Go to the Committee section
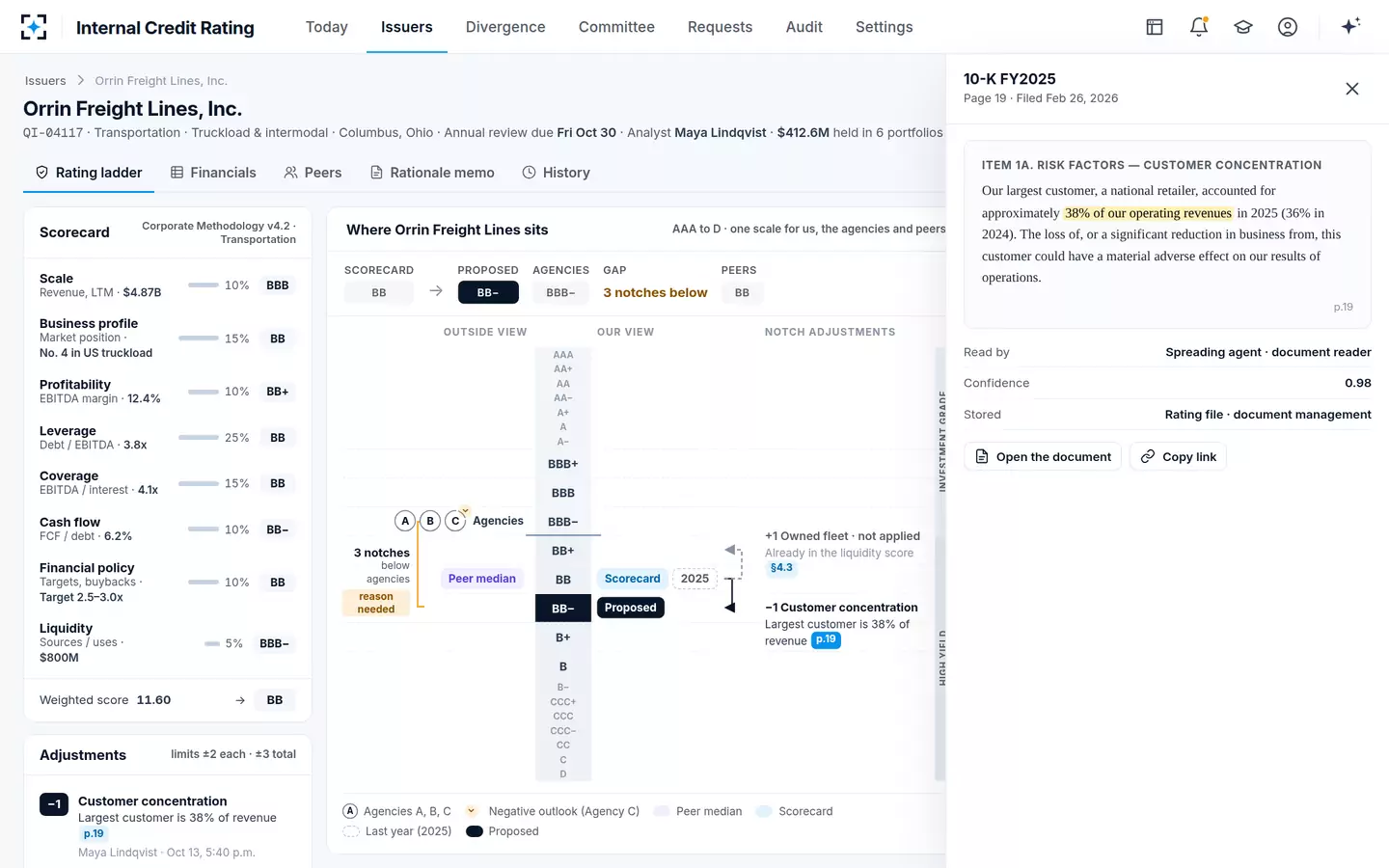Screen dimensions: 1389x868 click(x=616, y=27)
